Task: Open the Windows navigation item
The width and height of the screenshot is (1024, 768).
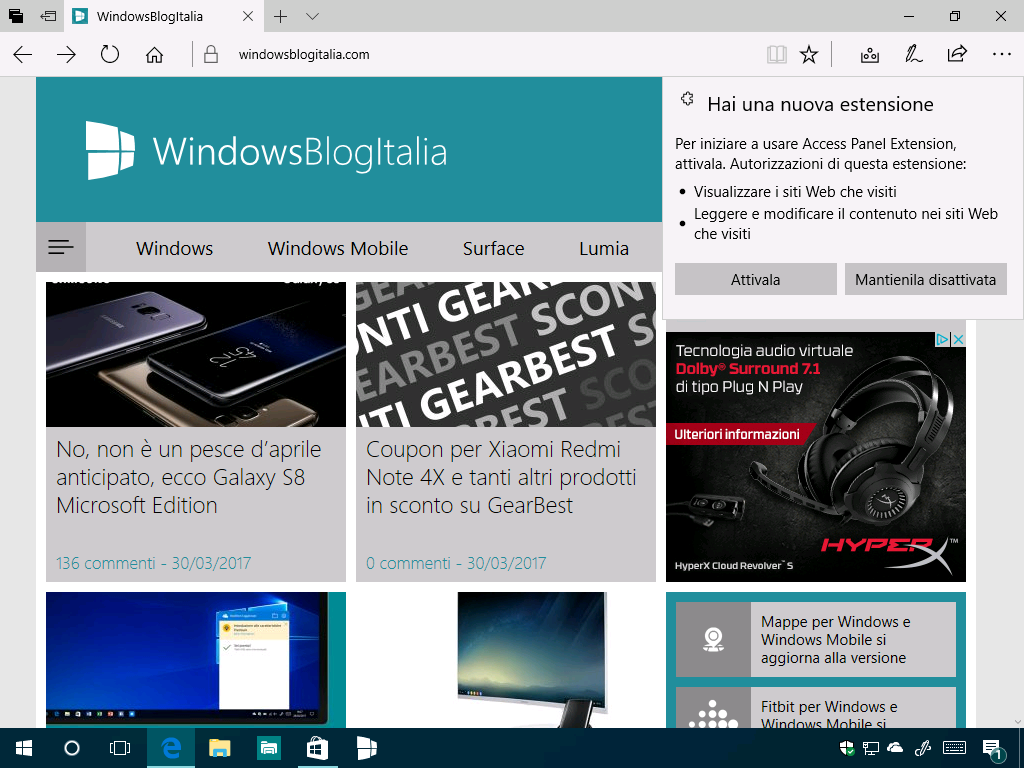Action: point(174,248)
